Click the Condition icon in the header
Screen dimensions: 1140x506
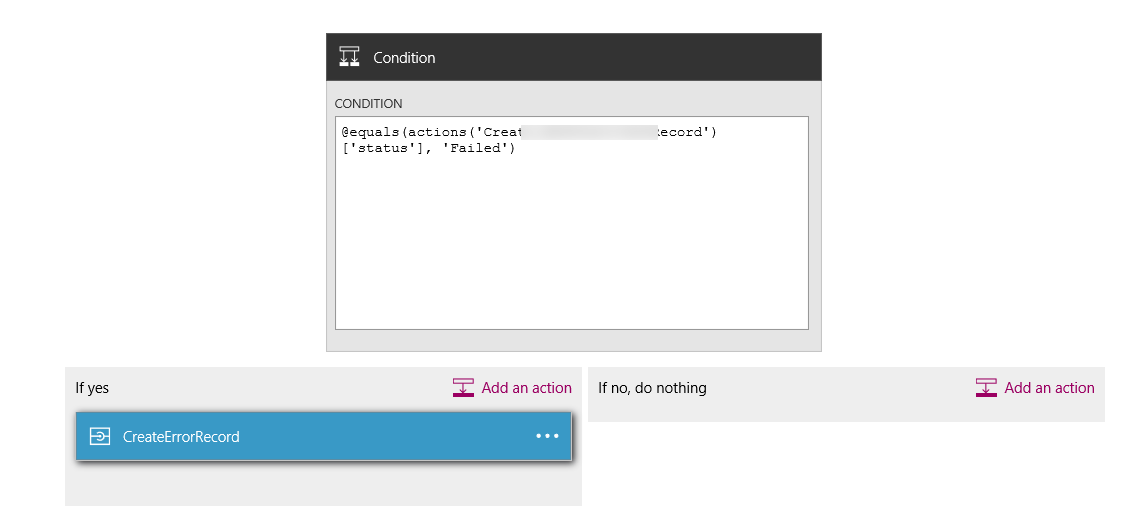349,57
